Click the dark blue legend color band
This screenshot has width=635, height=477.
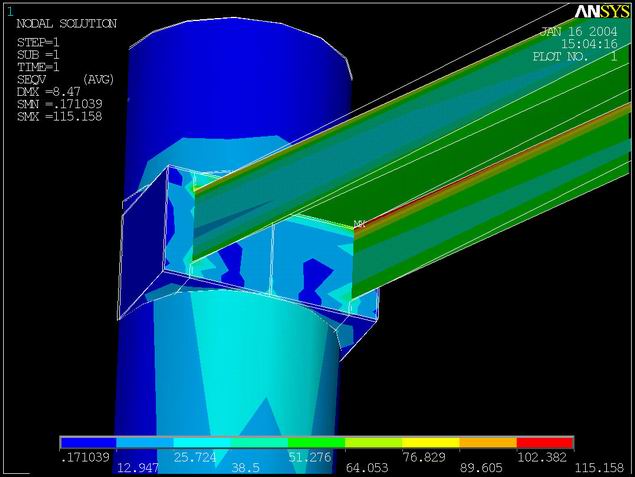click(x=88, y=443)
